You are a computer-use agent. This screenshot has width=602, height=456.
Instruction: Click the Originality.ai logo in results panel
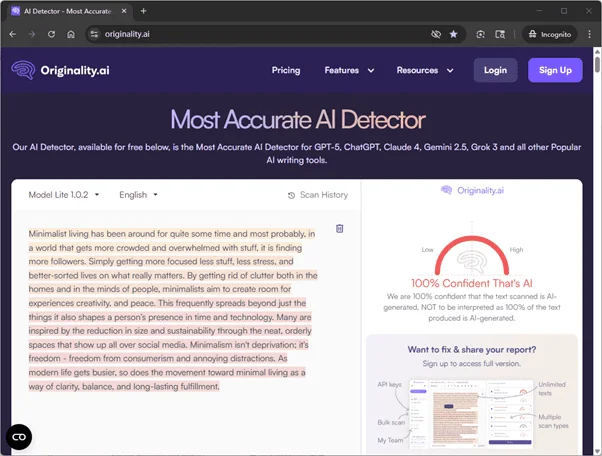pos(472,190)
